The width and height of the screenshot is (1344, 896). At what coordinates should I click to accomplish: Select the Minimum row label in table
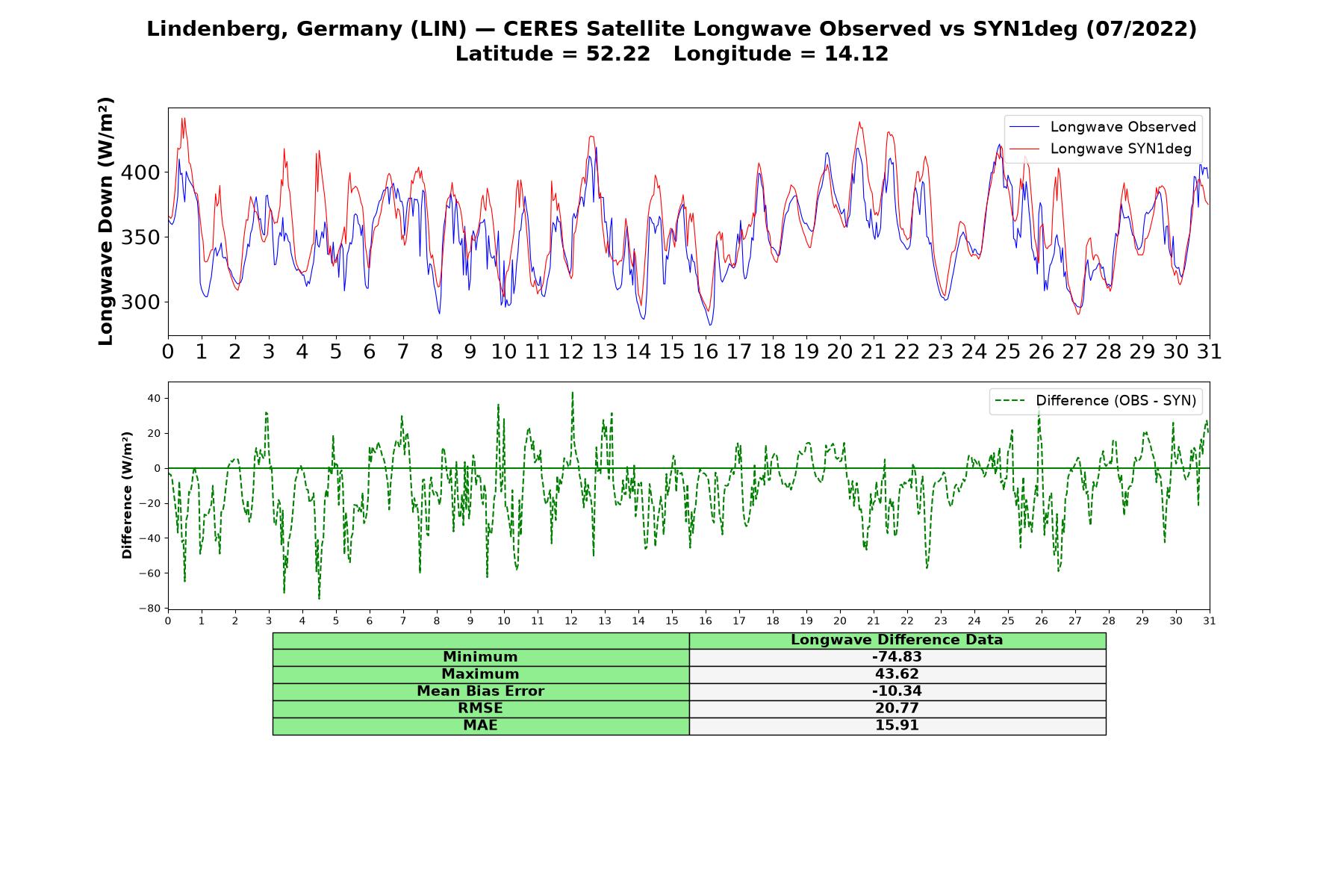point(481,657)
